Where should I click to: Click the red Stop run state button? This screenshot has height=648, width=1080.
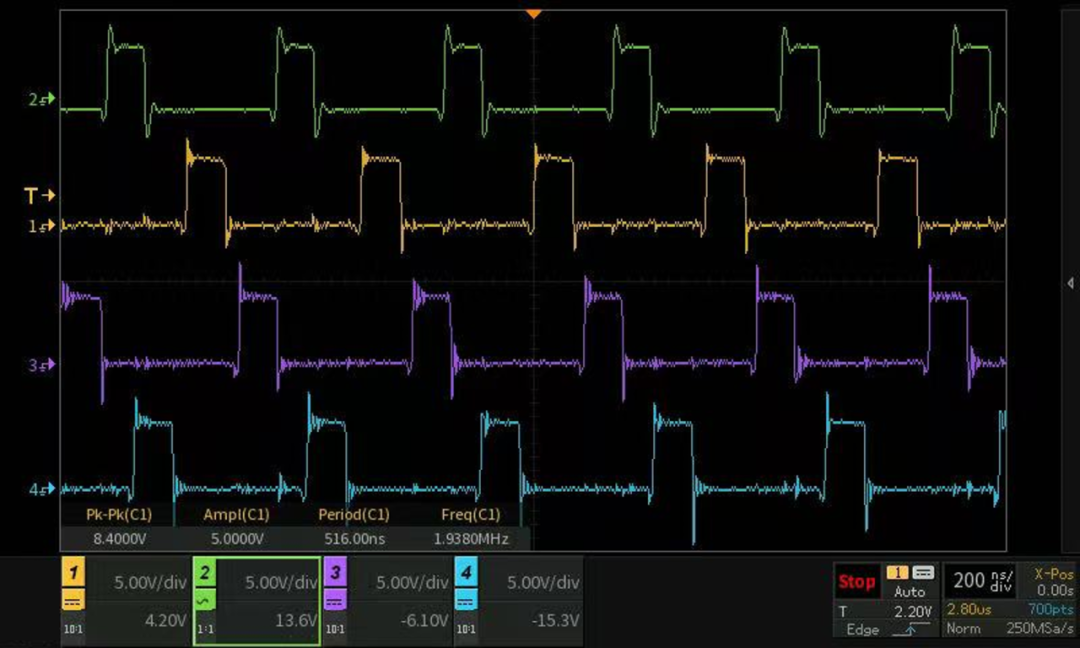pos(856,582)
